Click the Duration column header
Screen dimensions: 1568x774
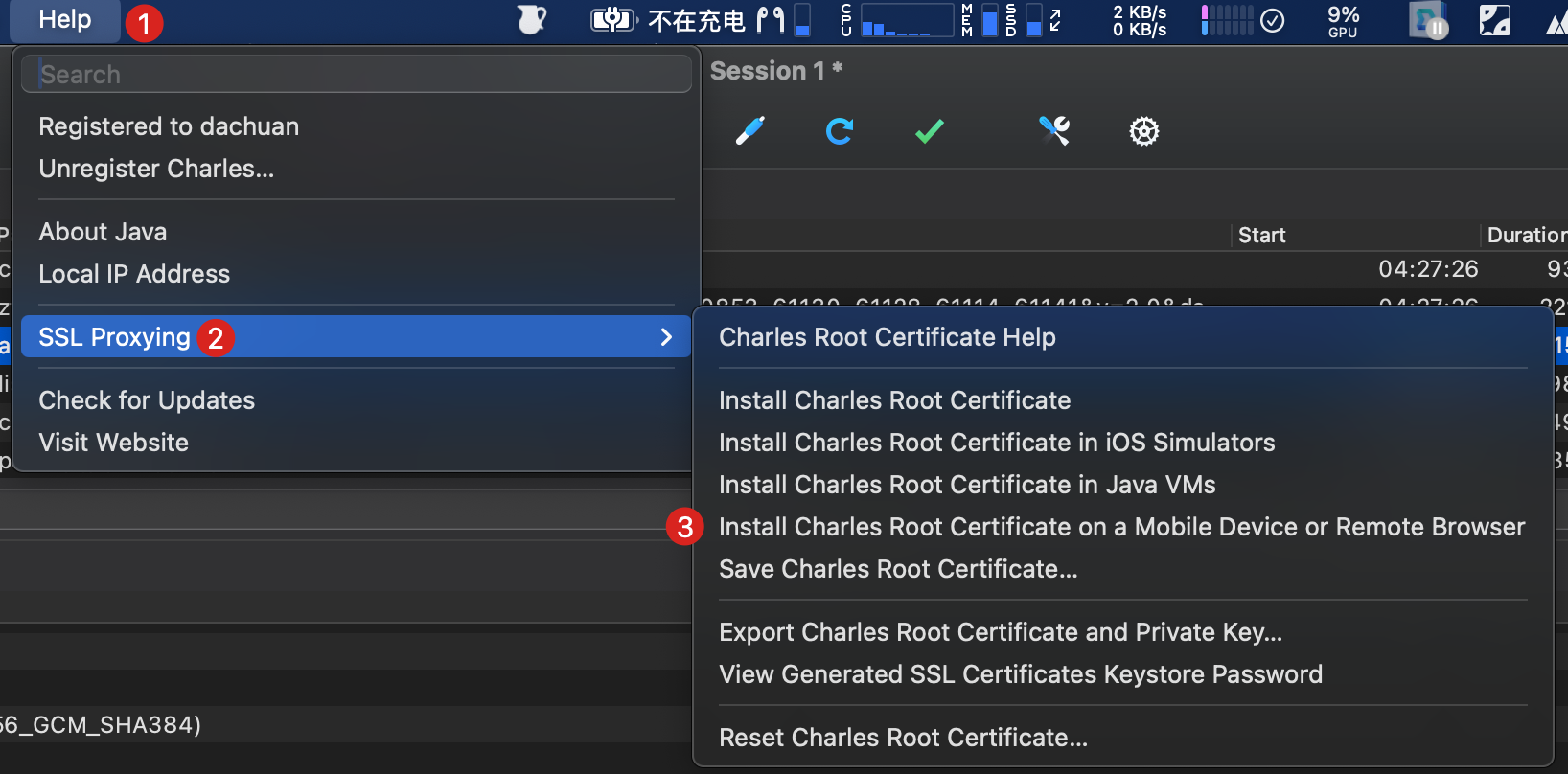click(1526, 235)
